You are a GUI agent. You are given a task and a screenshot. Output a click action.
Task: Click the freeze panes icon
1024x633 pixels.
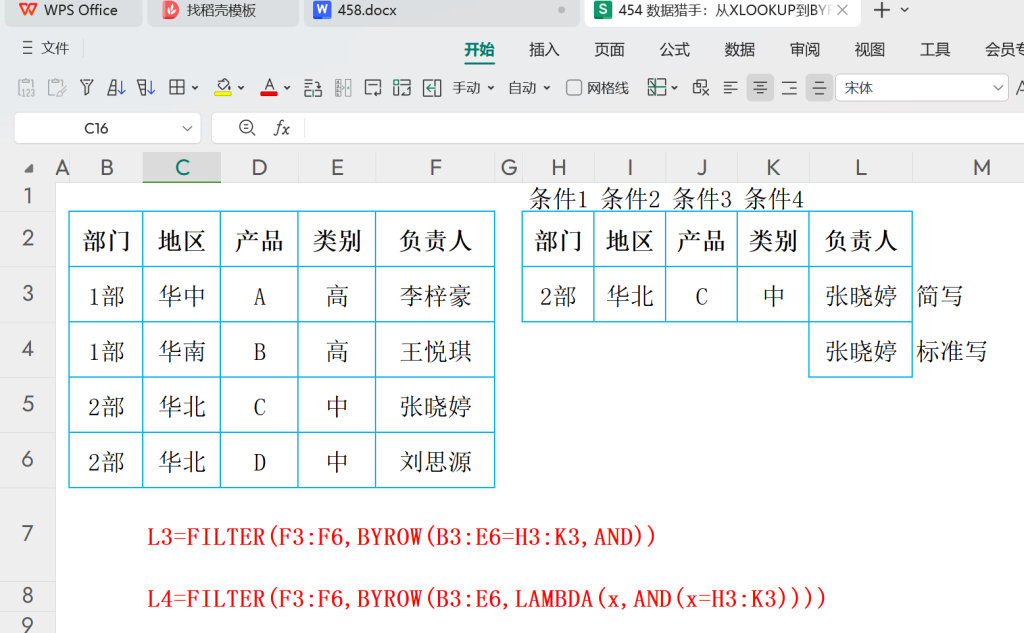[656, 88]
